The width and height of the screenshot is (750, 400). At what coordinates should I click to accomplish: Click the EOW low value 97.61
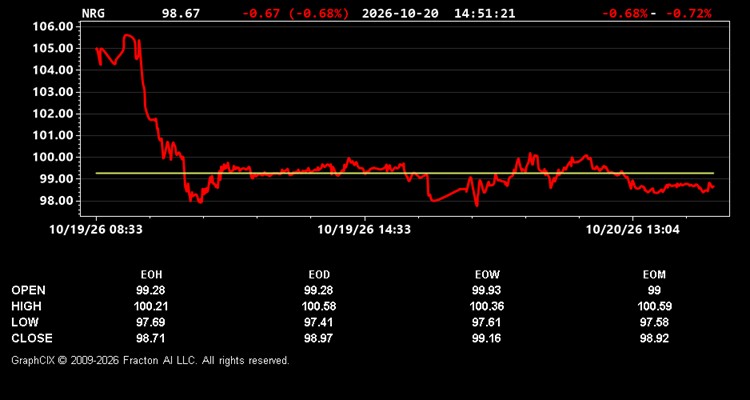point(487,322)
